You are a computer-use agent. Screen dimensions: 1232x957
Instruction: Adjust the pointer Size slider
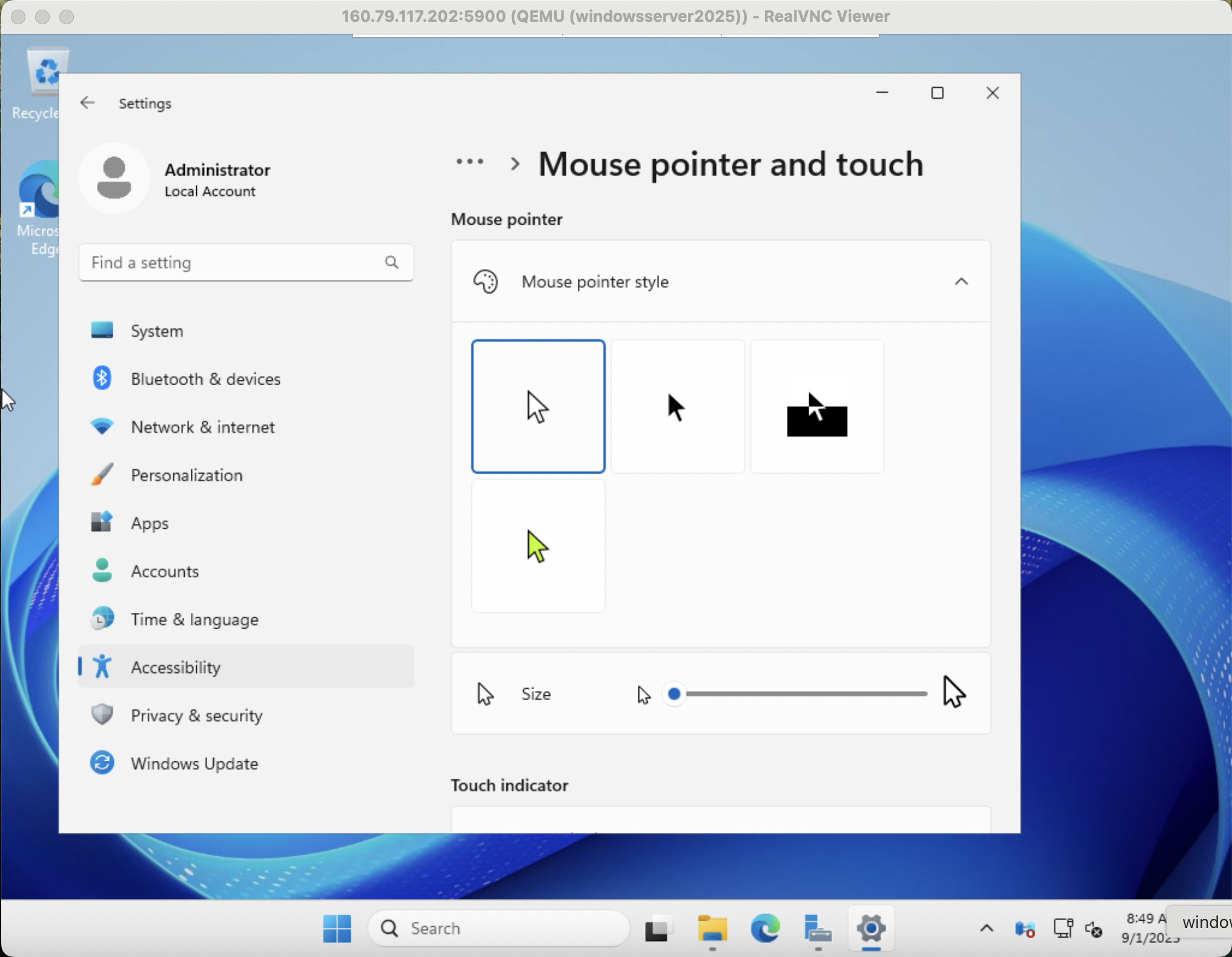[x=675, y=694]
